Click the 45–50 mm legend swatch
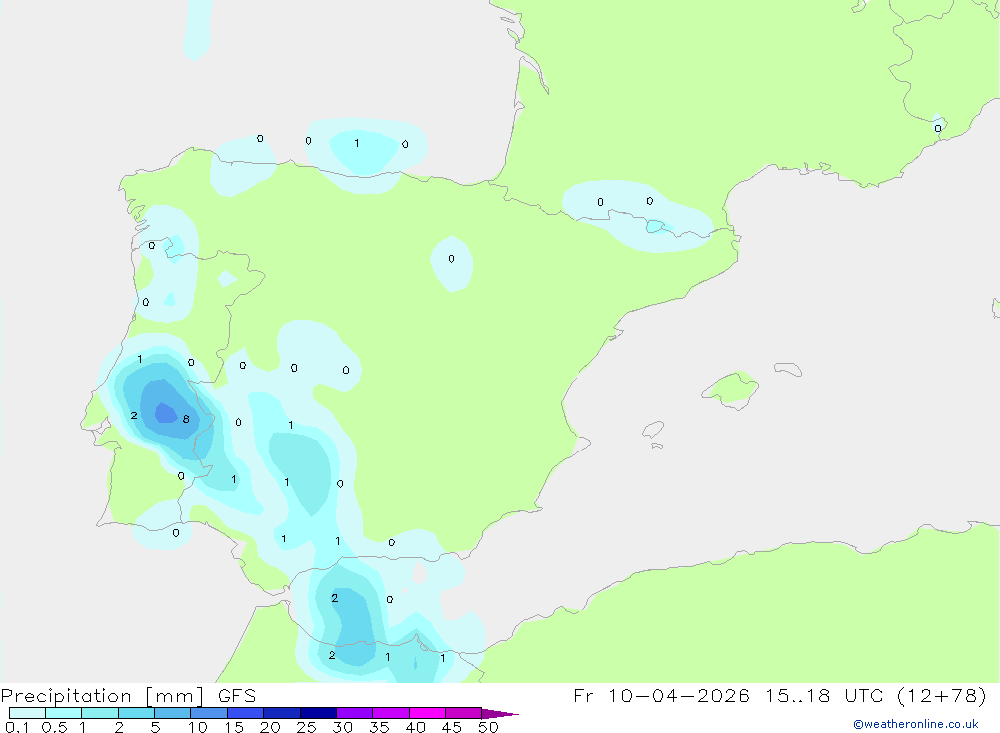The width and height of the screenshot is (1000, 733). (464, 713)
